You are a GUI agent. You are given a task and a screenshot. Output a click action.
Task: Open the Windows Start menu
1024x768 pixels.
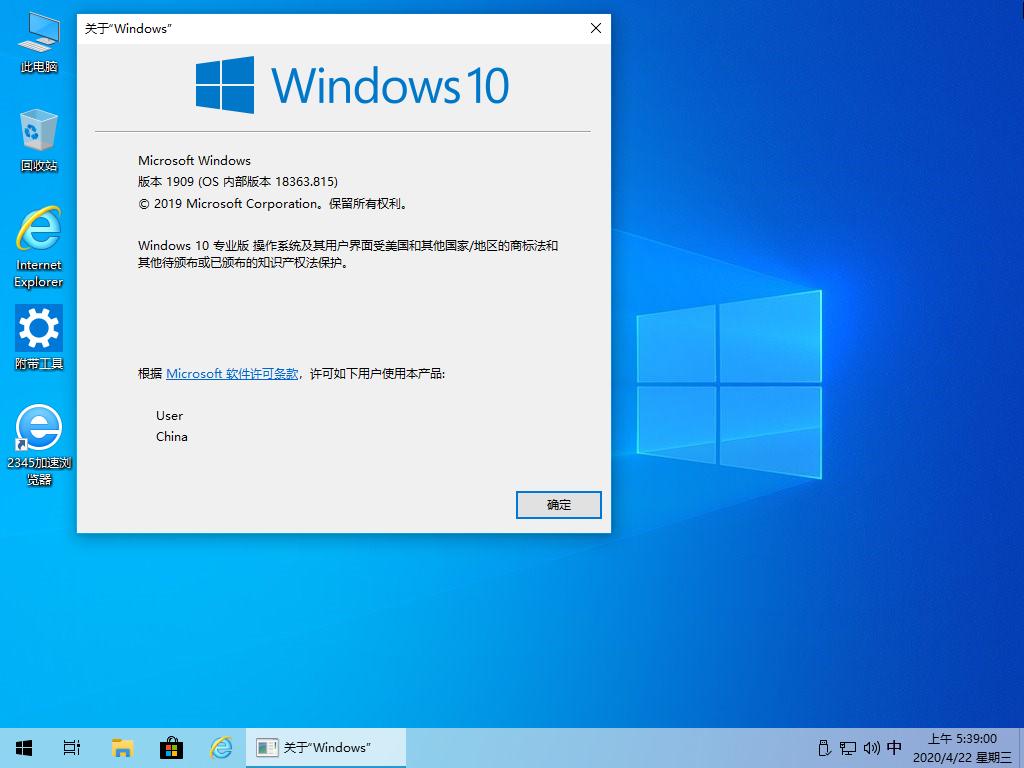click(x=24, y=748)
